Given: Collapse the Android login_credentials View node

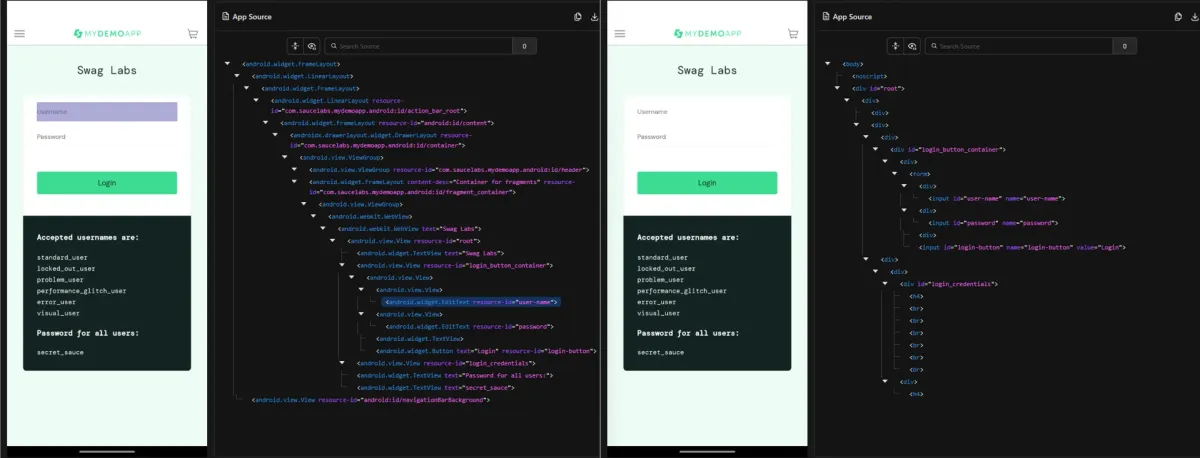Looking at the screenshot, I should point(343,363).
